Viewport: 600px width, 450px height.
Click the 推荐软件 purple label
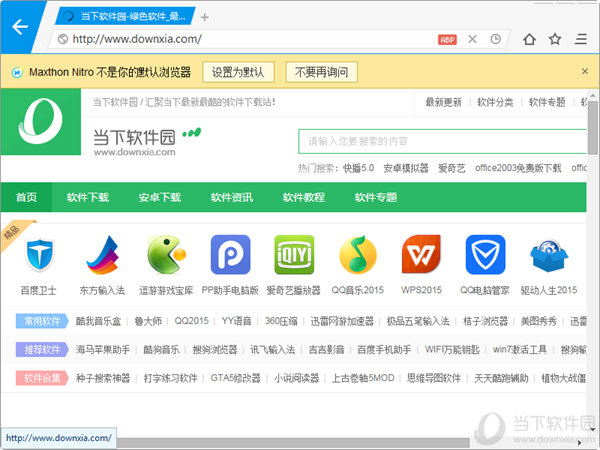[x=42, y=349]
